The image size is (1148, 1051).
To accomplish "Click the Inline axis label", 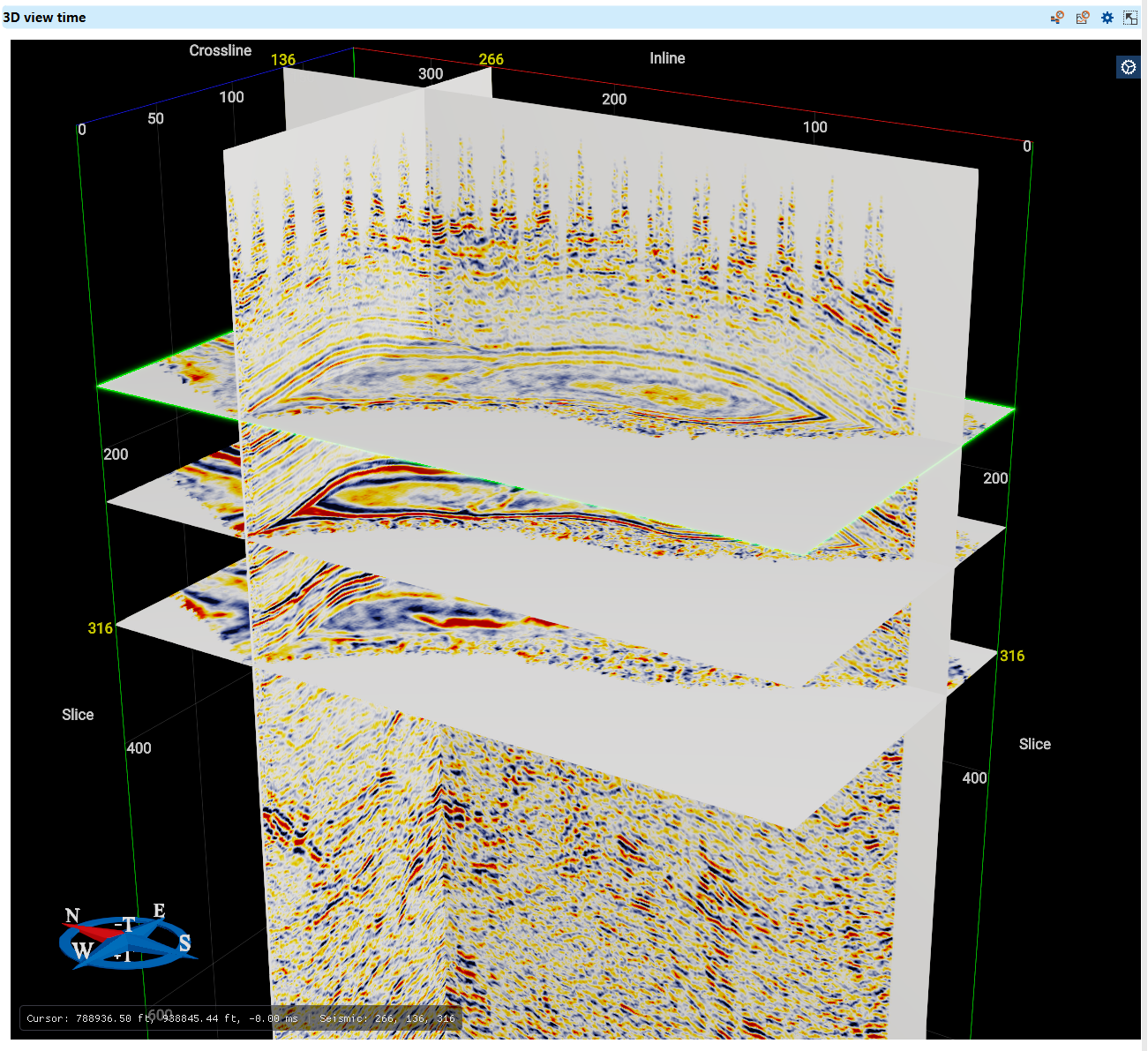I will point(667,58).
